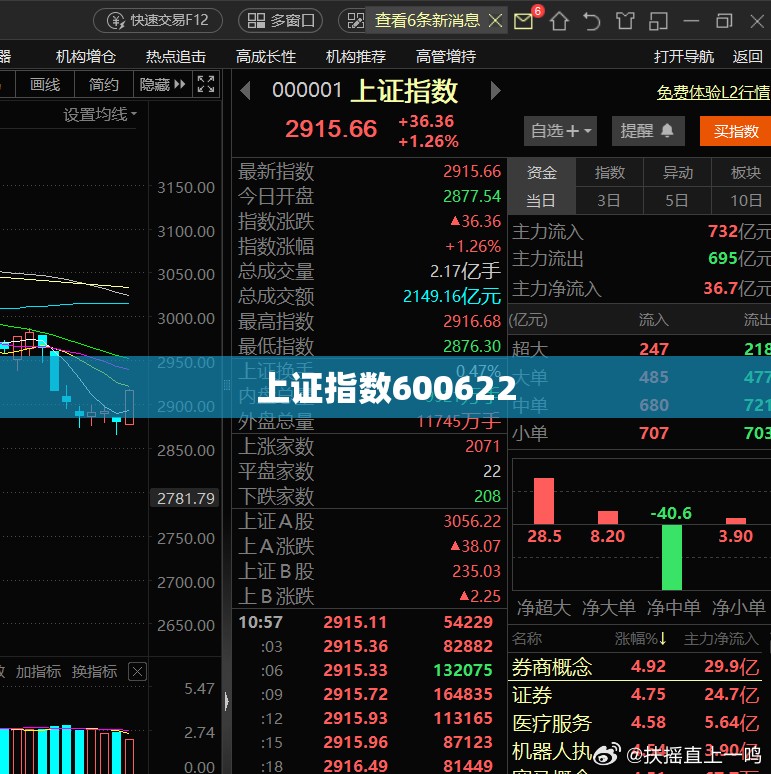This screenshot has height=774, width=771.
Task: Go to the home page icon
Action: [559, 21]
